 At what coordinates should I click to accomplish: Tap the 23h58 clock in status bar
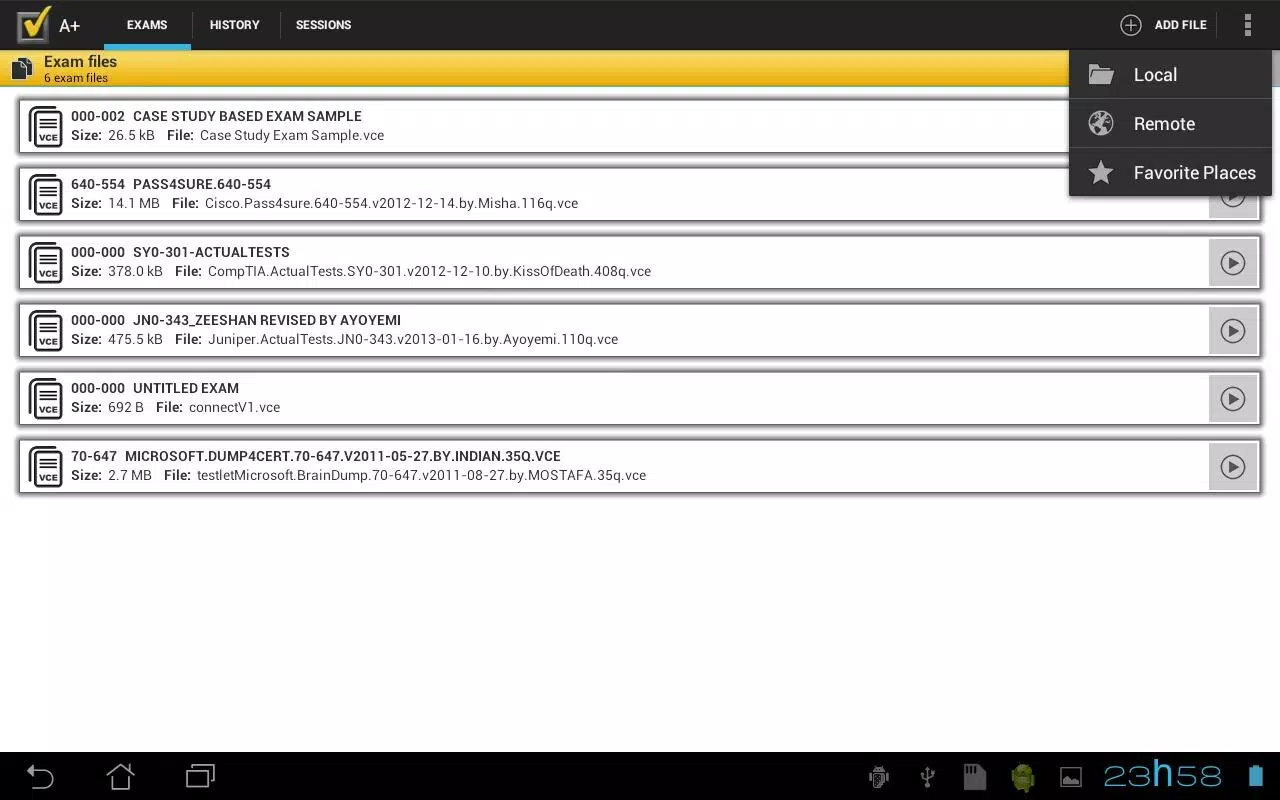[x=1163, y=775]
